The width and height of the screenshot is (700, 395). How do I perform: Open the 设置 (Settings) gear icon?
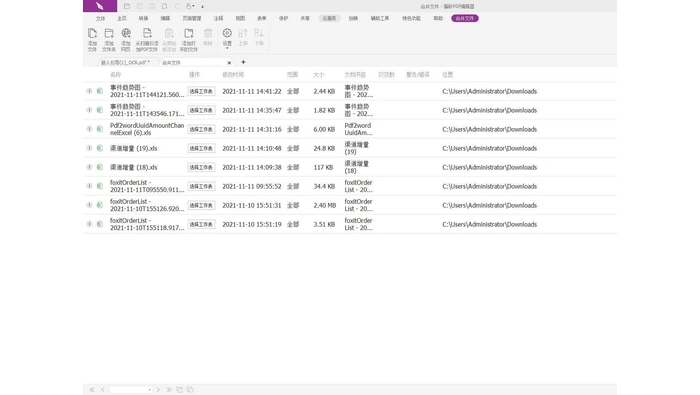click(x=227, y=33)
